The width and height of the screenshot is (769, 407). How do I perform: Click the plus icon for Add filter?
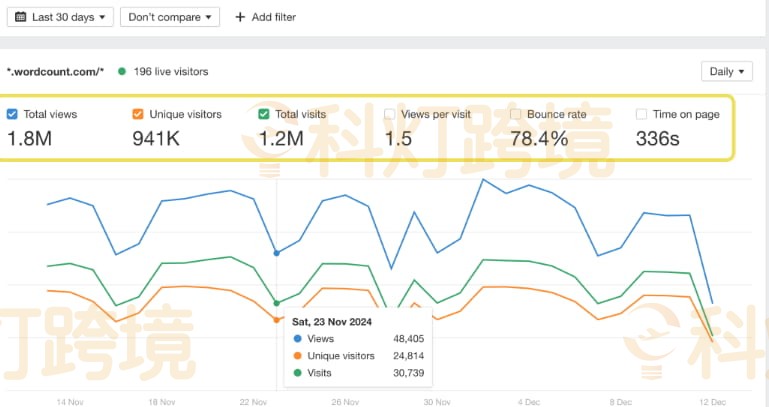click(x=240, y=17)
